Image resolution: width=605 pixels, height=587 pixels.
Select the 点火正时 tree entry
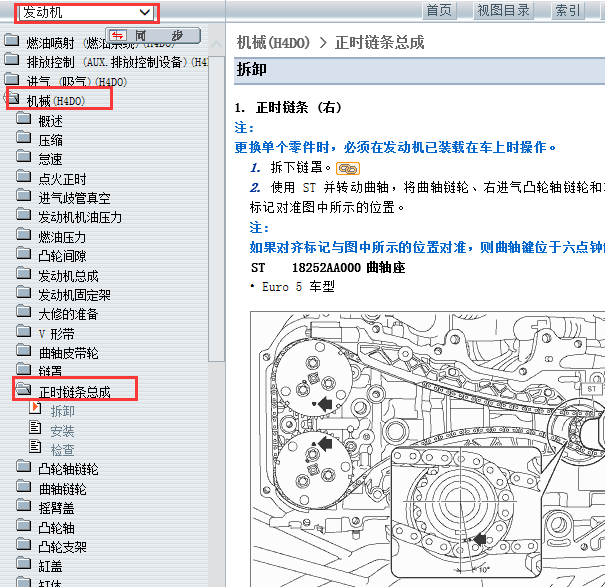point(63,179)
